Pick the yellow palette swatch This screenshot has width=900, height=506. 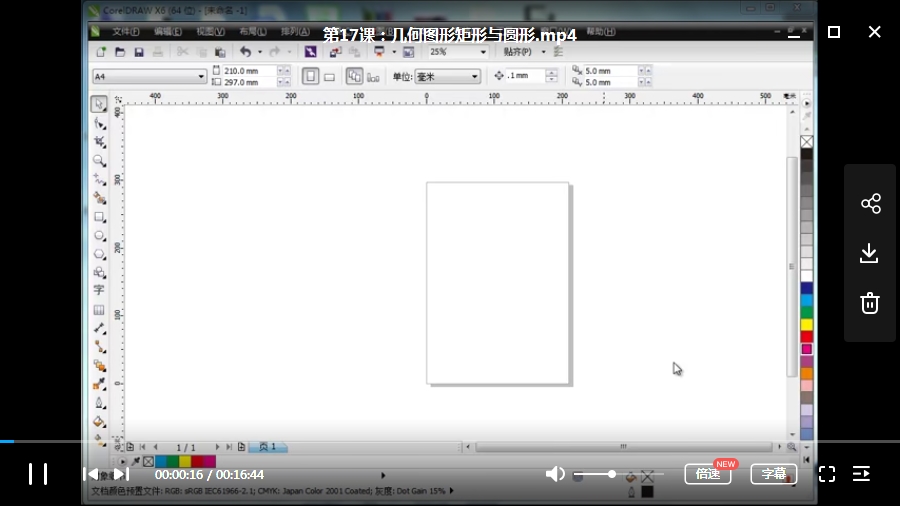[x=806, y=325]
